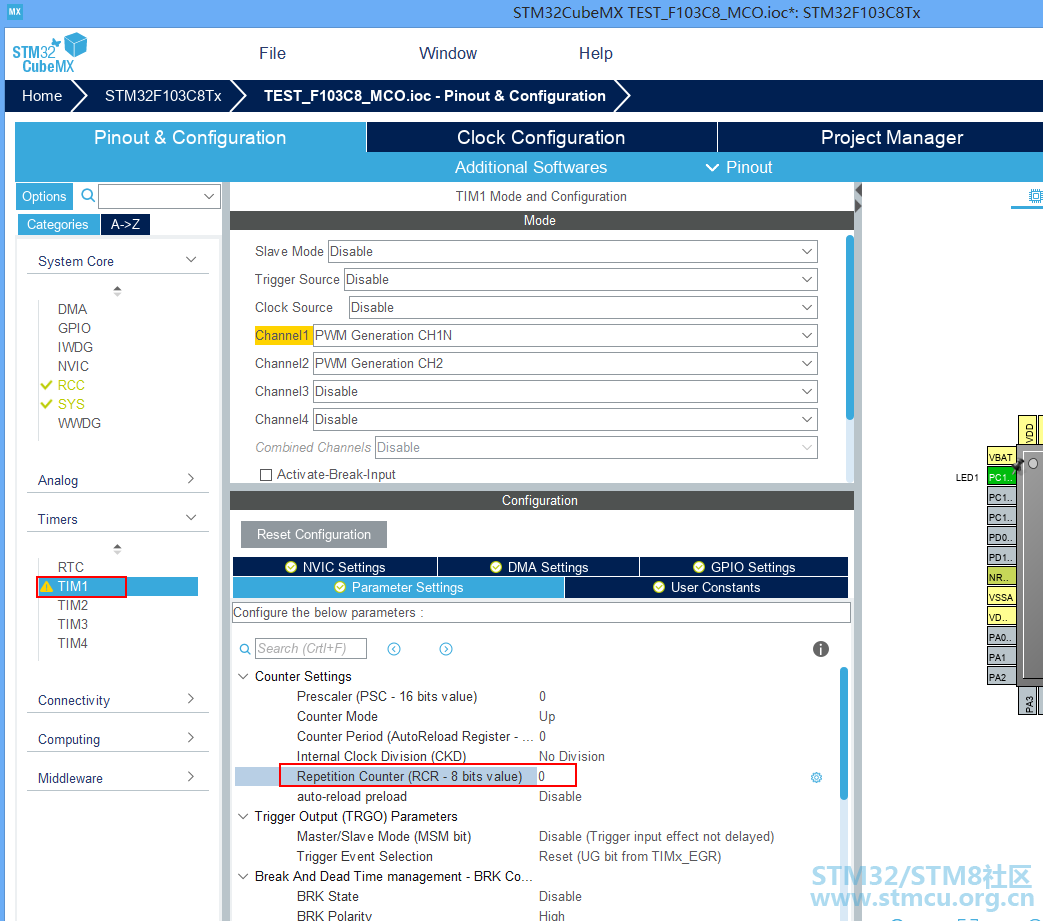
Task: Open Channel2 PWM Generation CH2 dropdown
Action: [x=565, y=363]
